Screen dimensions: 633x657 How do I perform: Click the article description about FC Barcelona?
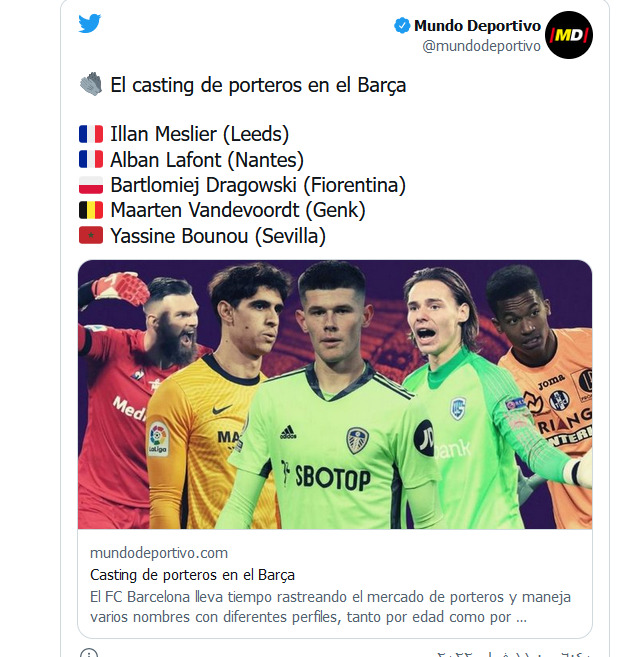[x=330, y=607]
